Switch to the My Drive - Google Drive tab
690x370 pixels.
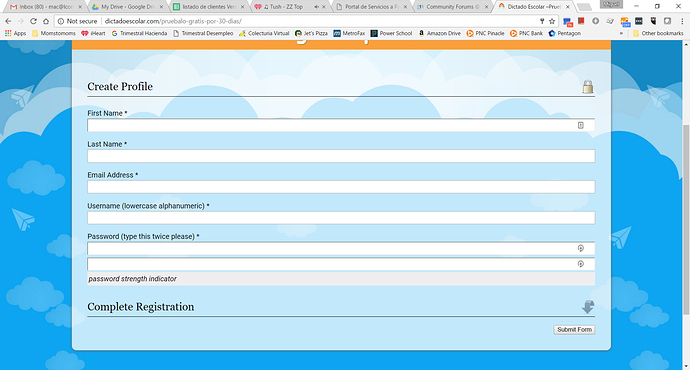(x=127, y=7)
